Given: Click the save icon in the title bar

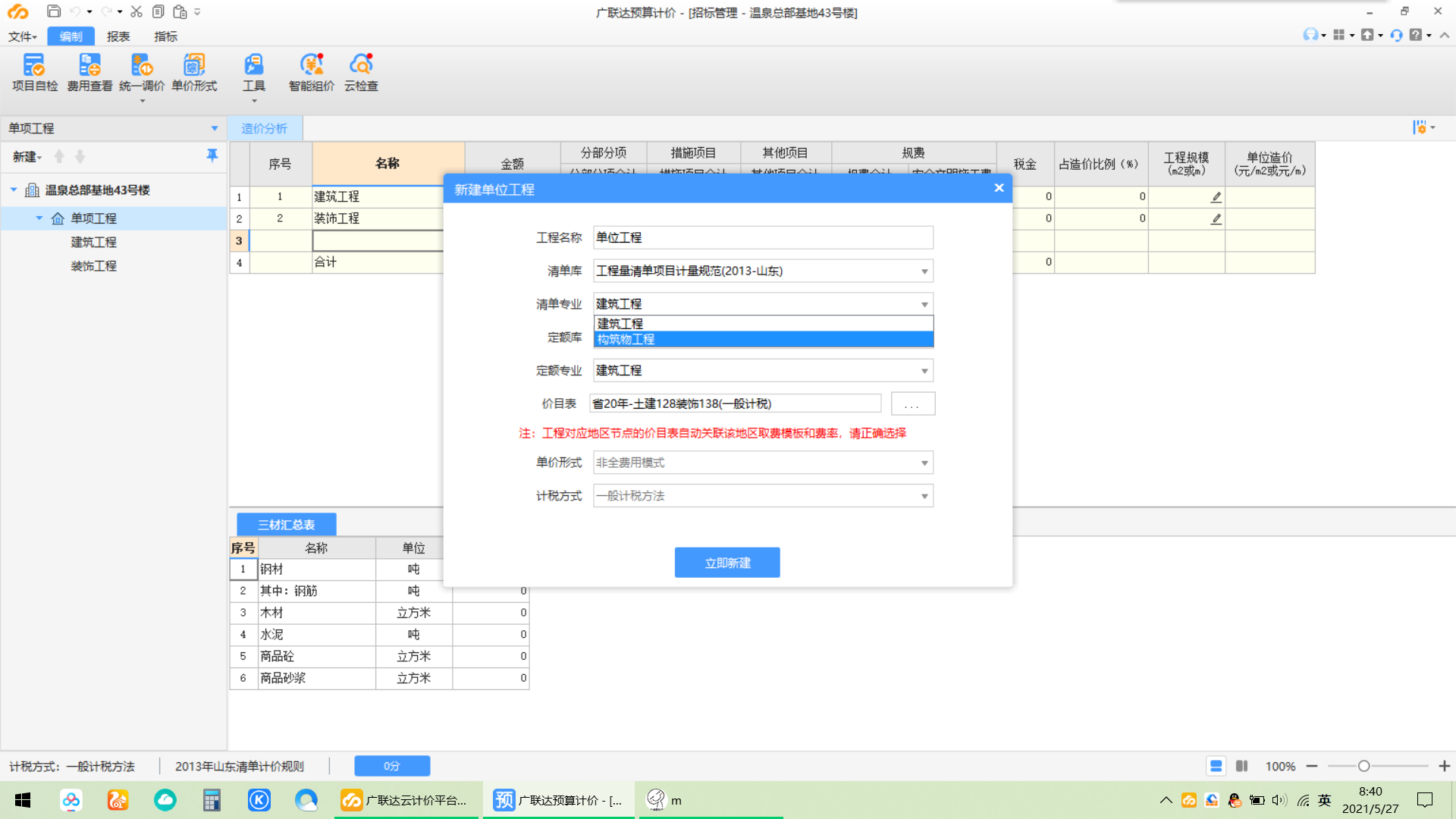Looking at the screenshot, I should pyautogui.click(x=54, y=11).
